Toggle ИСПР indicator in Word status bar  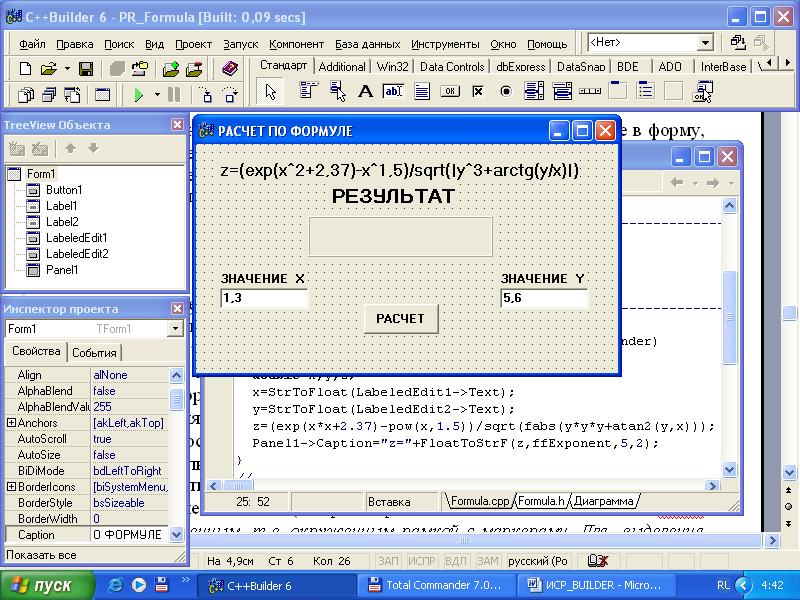[x=421, y=561]
